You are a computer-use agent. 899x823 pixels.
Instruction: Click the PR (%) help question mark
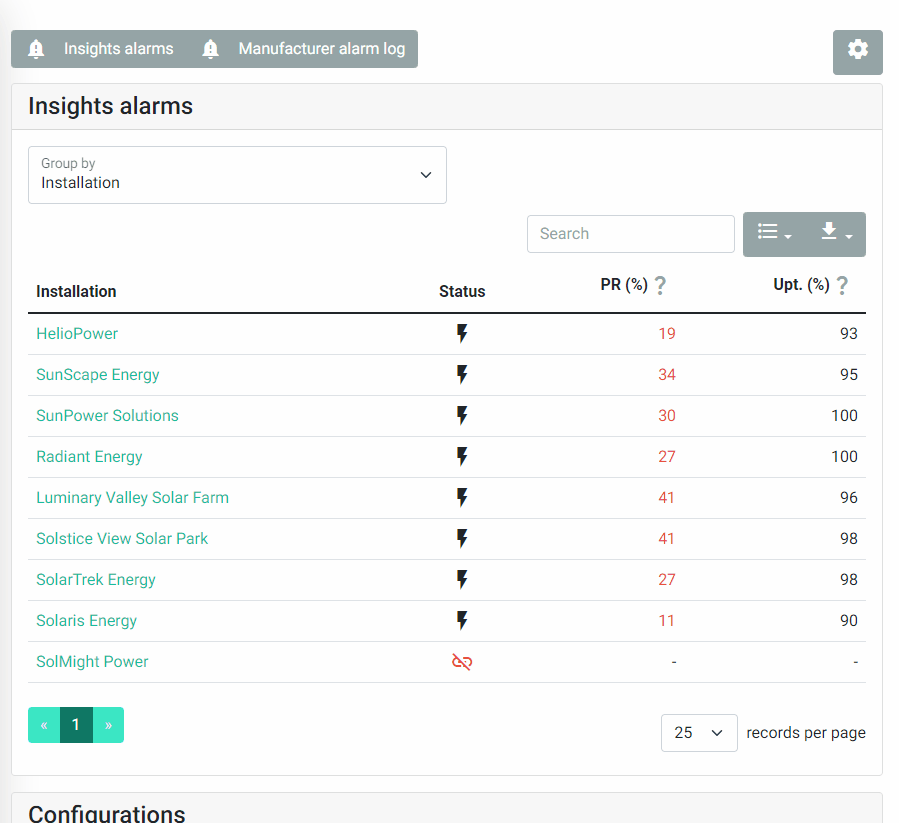tap(660, 285)
